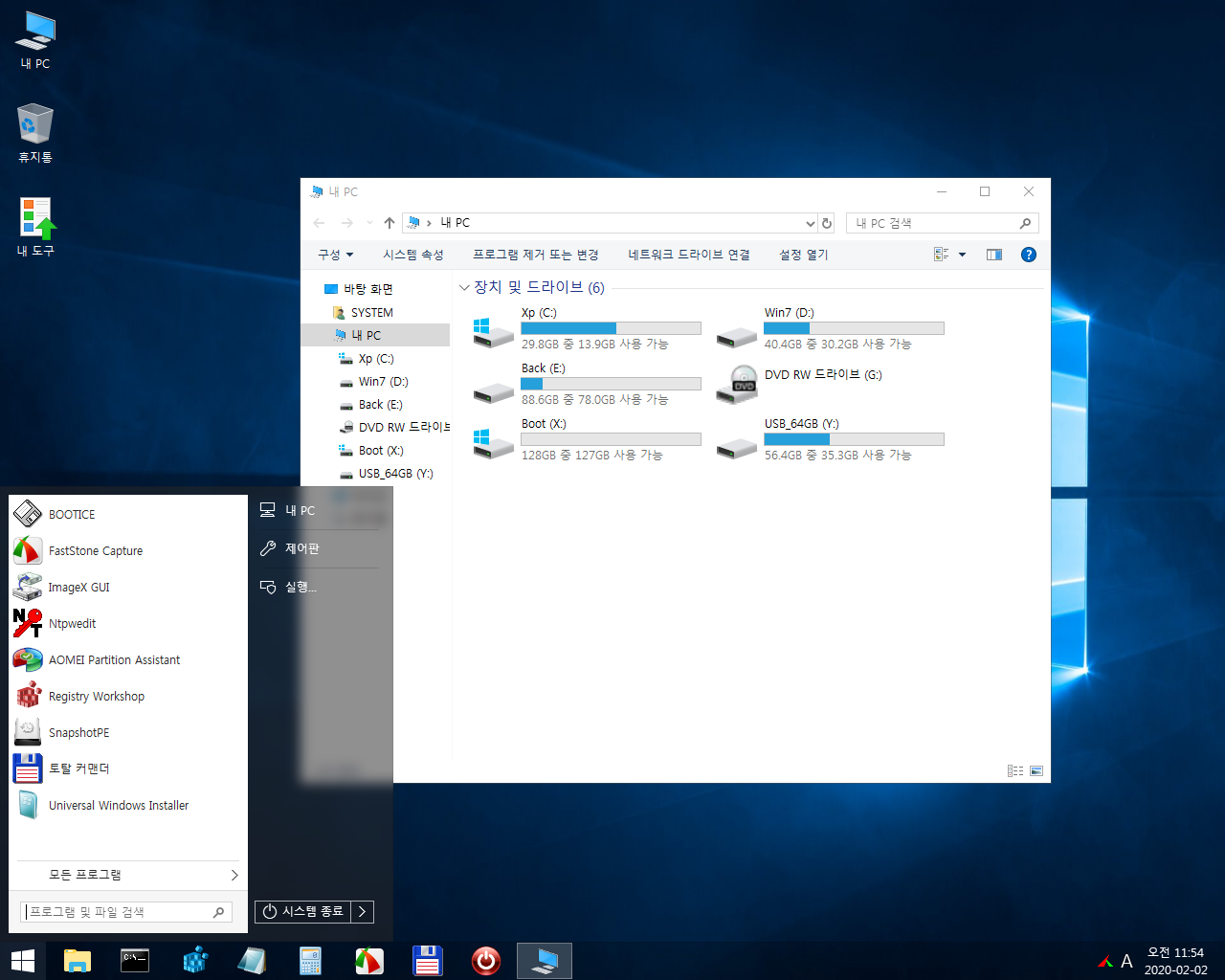The image size is (1225, 980).
Task: Open 제어판 from start menu
Action: [318, 548]
